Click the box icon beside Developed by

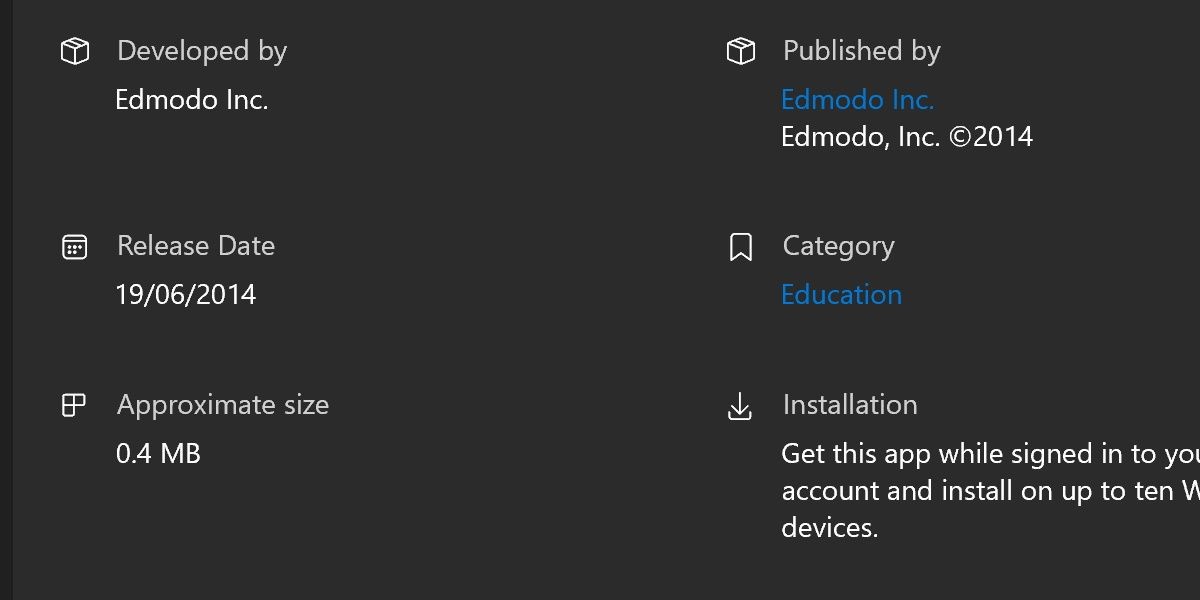tap(75, 51)
